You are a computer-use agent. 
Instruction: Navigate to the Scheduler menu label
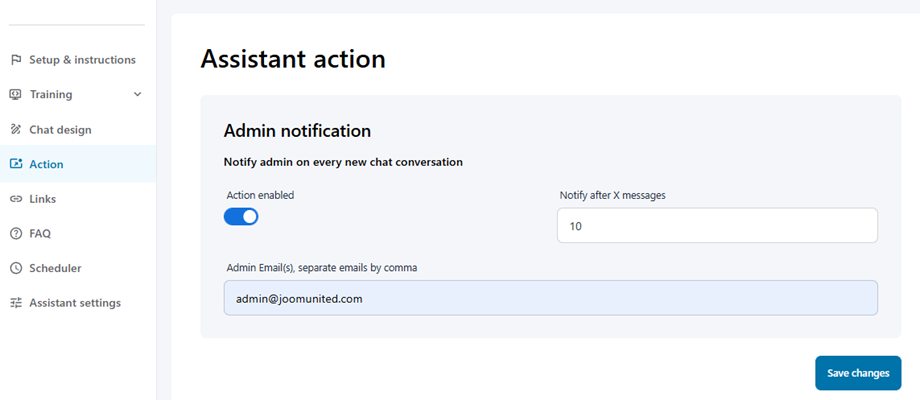[x=55, y=268]
